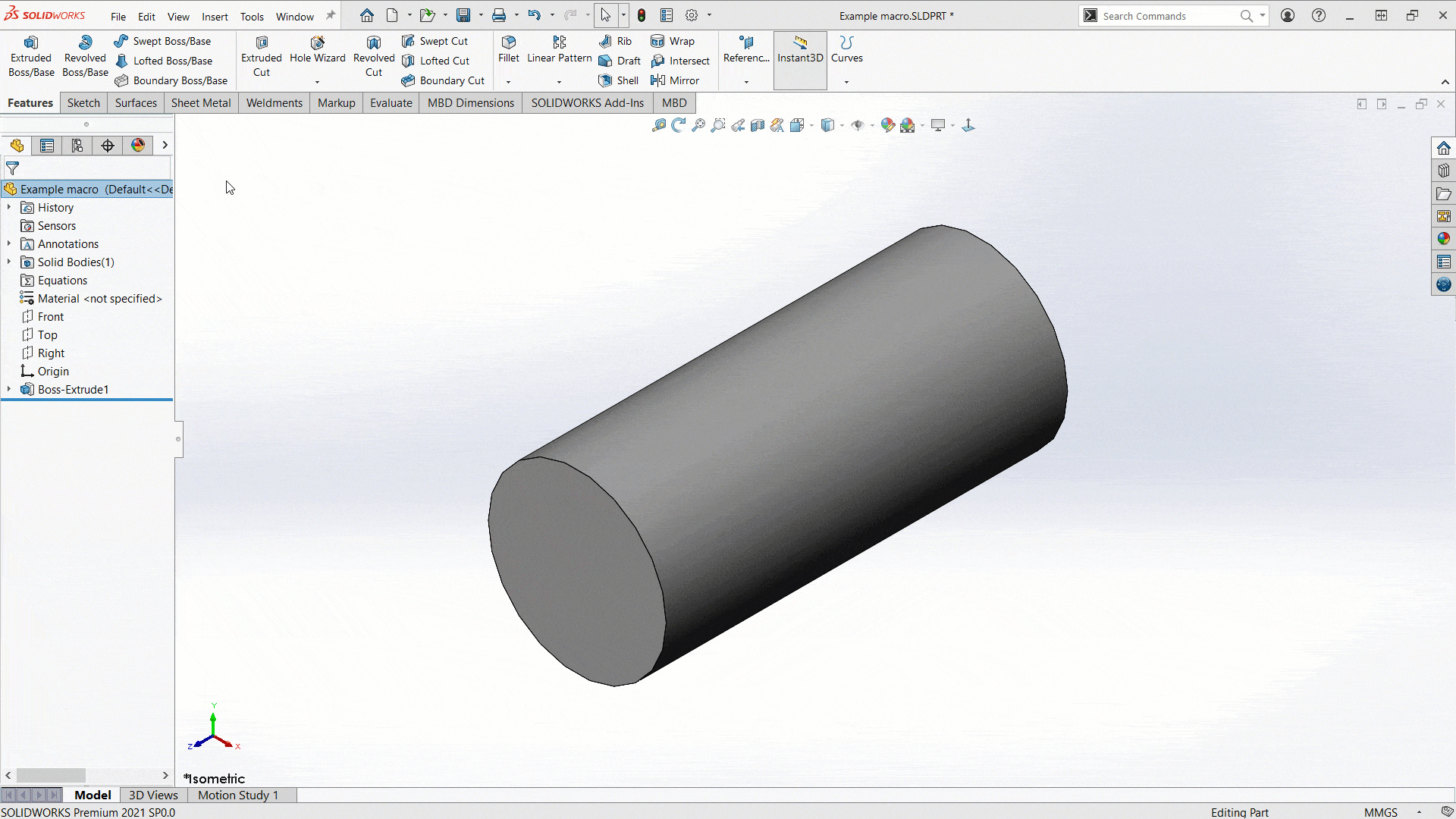The height and width of the screenshot is (819, 1456).
Task: Open the ConfigurationManager tab icon
Action: tap(77, 146)
